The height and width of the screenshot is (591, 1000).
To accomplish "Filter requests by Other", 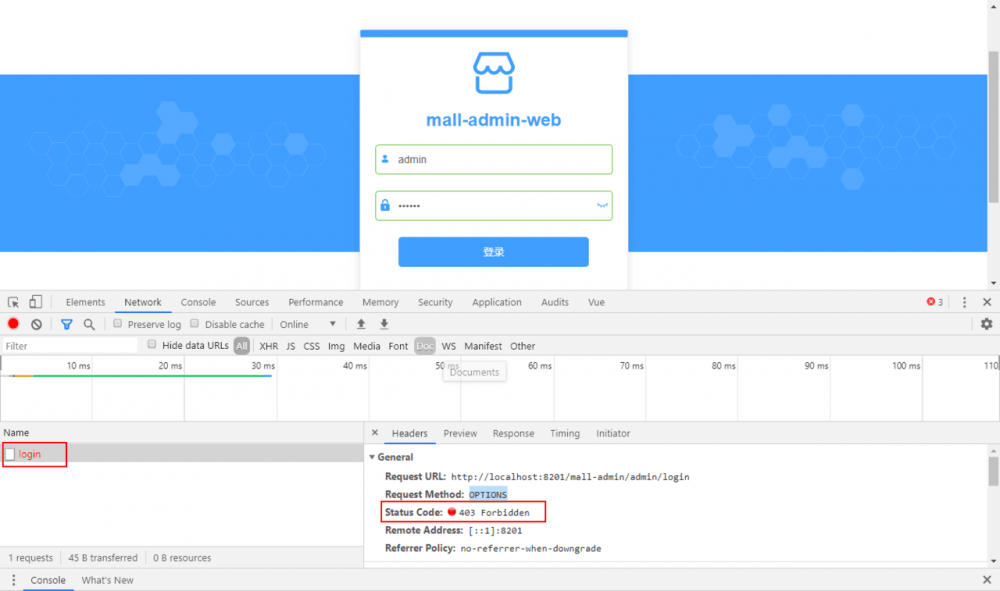I will point(522,346).
